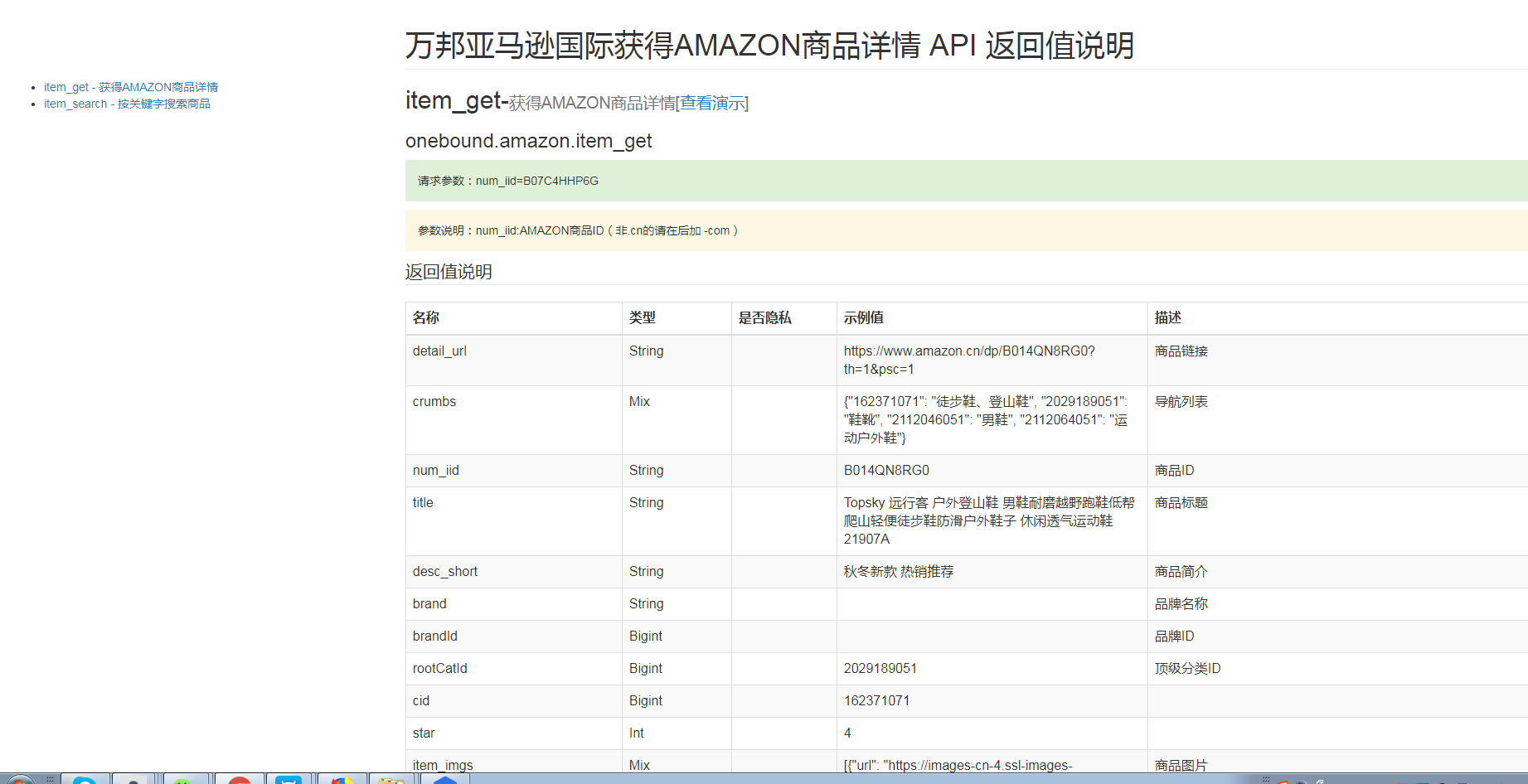Select the num_iid name cell
Image resolution: width=1528 pixels, height=784 pixels.
513,471
